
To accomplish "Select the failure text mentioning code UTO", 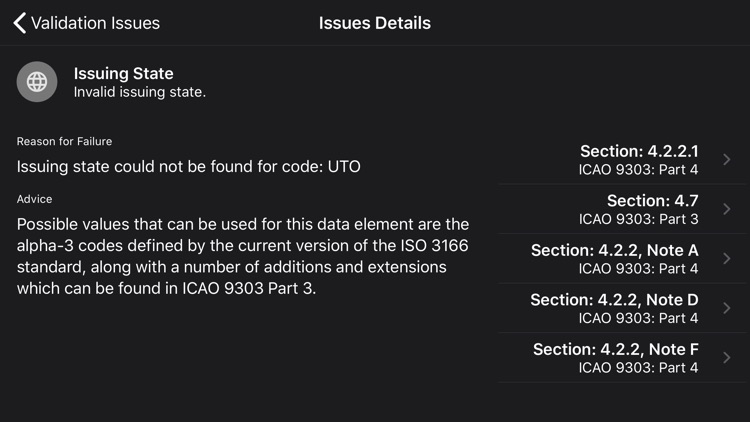I will pyautogui.click(x=188, y=166).
